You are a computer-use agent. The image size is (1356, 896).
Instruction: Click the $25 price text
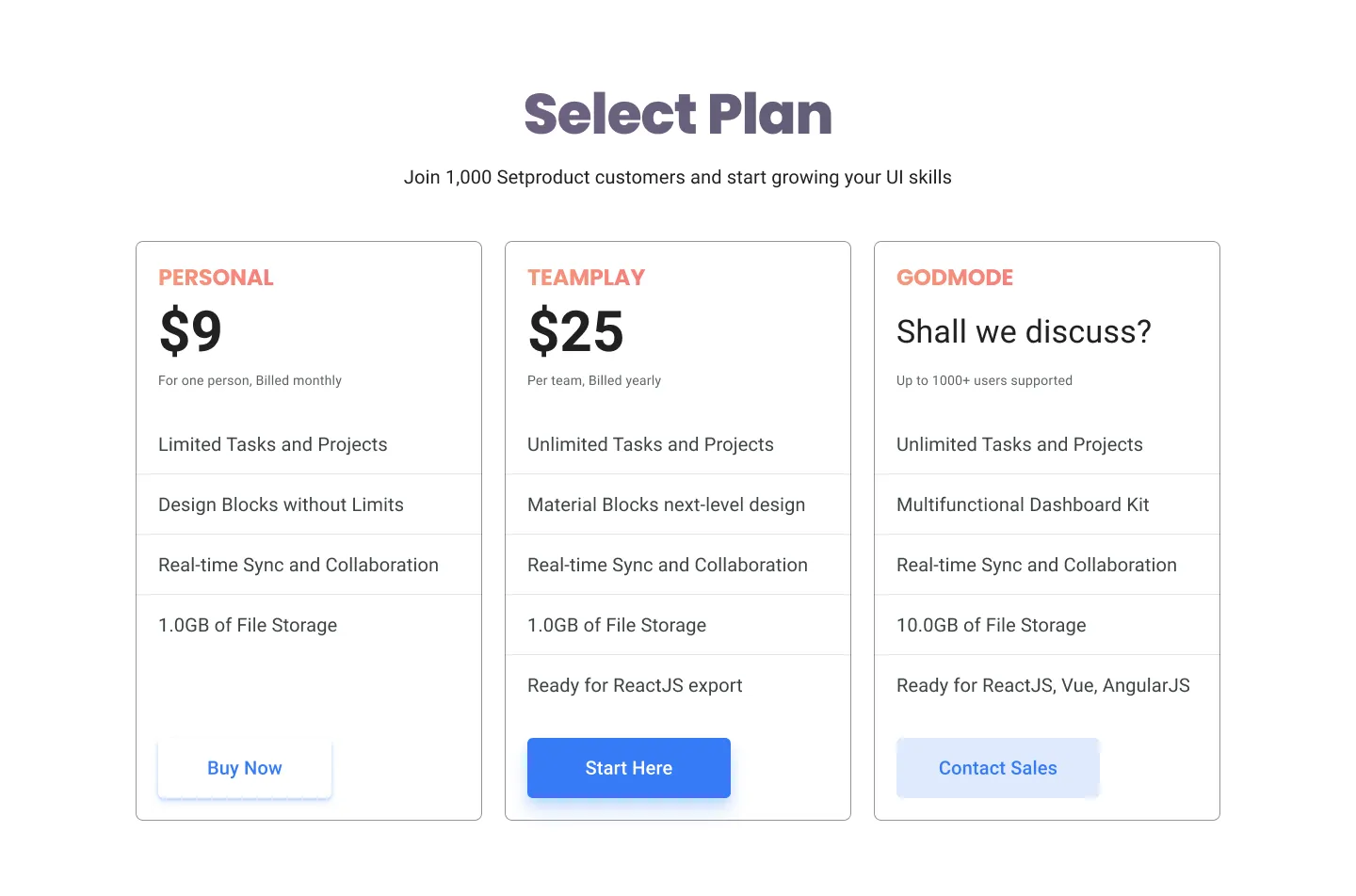point(575,331)
